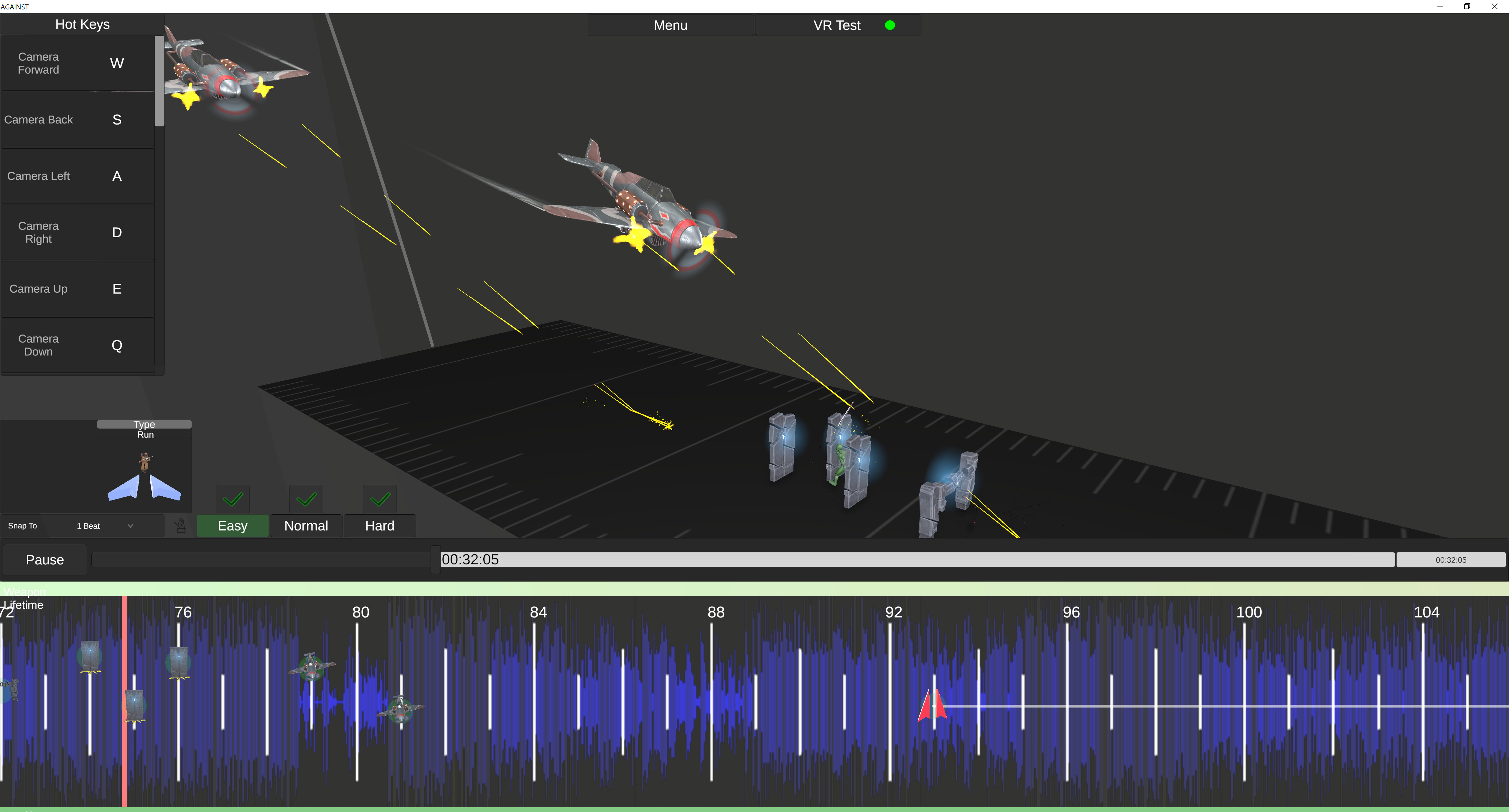Expand the Type header above Run

click(x=144, y=424)
